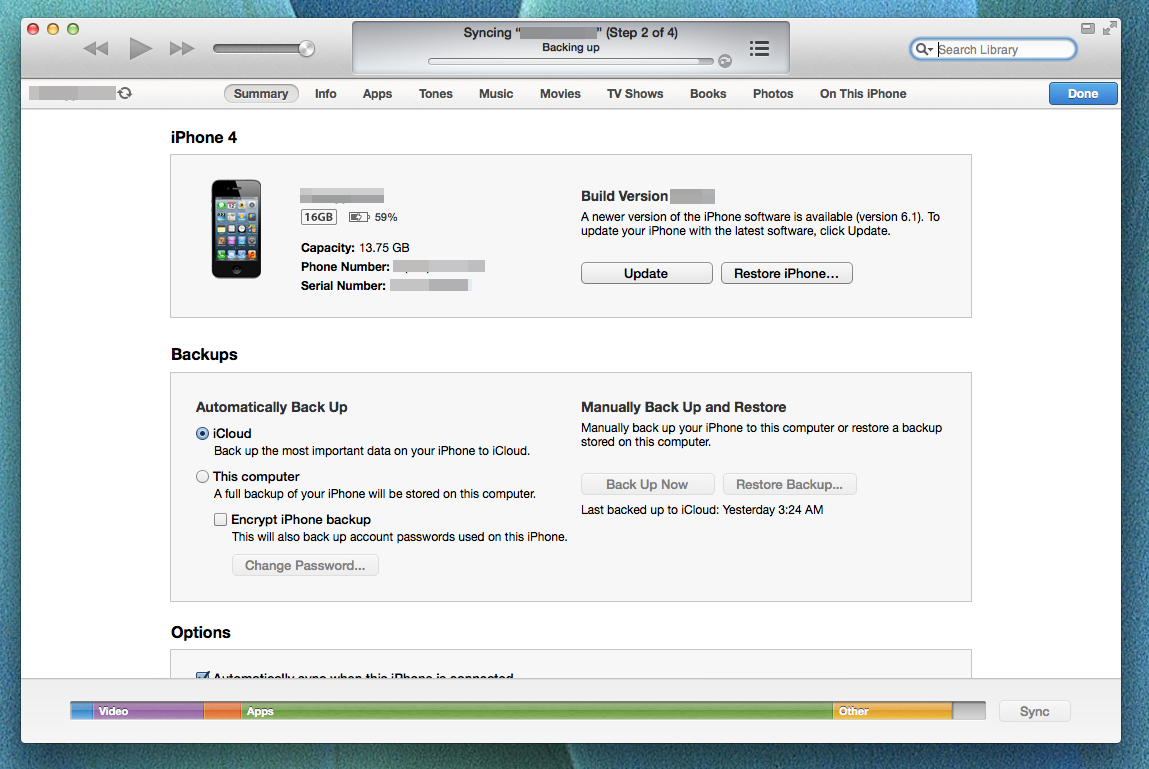This screenshot has height=769, width=1149.
Task: Click the Change Password... button
Action: click(305, 565)
